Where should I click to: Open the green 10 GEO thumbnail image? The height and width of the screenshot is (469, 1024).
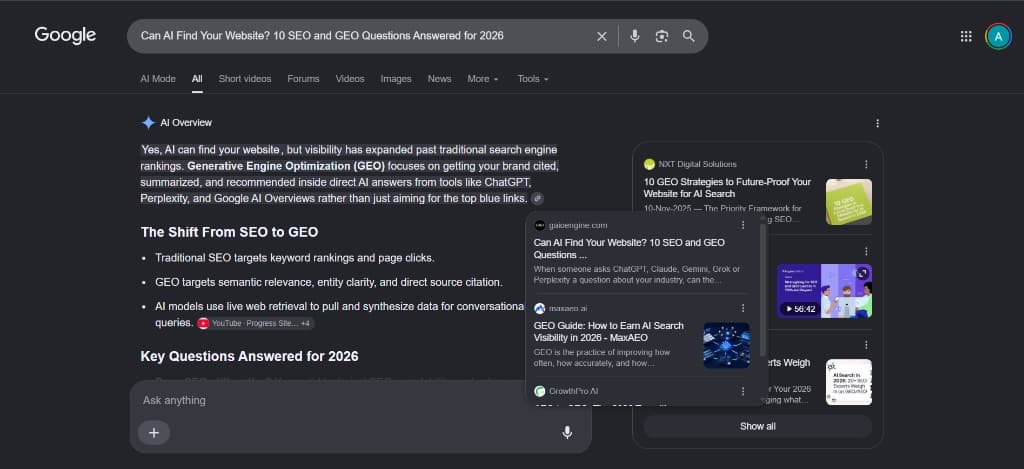(848, 202)
